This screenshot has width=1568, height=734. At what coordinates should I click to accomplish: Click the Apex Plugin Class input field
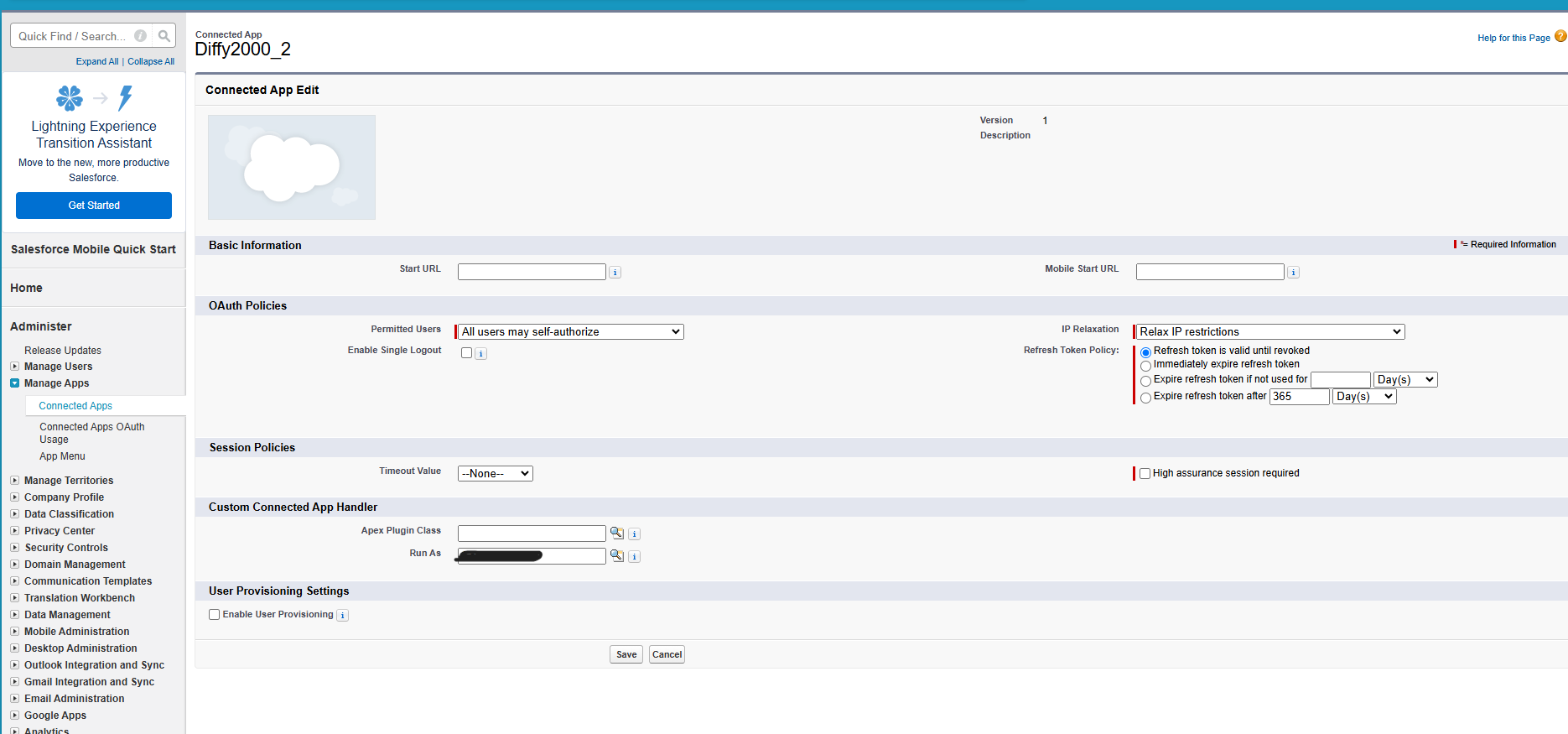pyautogui.click(x=532, y=534)
